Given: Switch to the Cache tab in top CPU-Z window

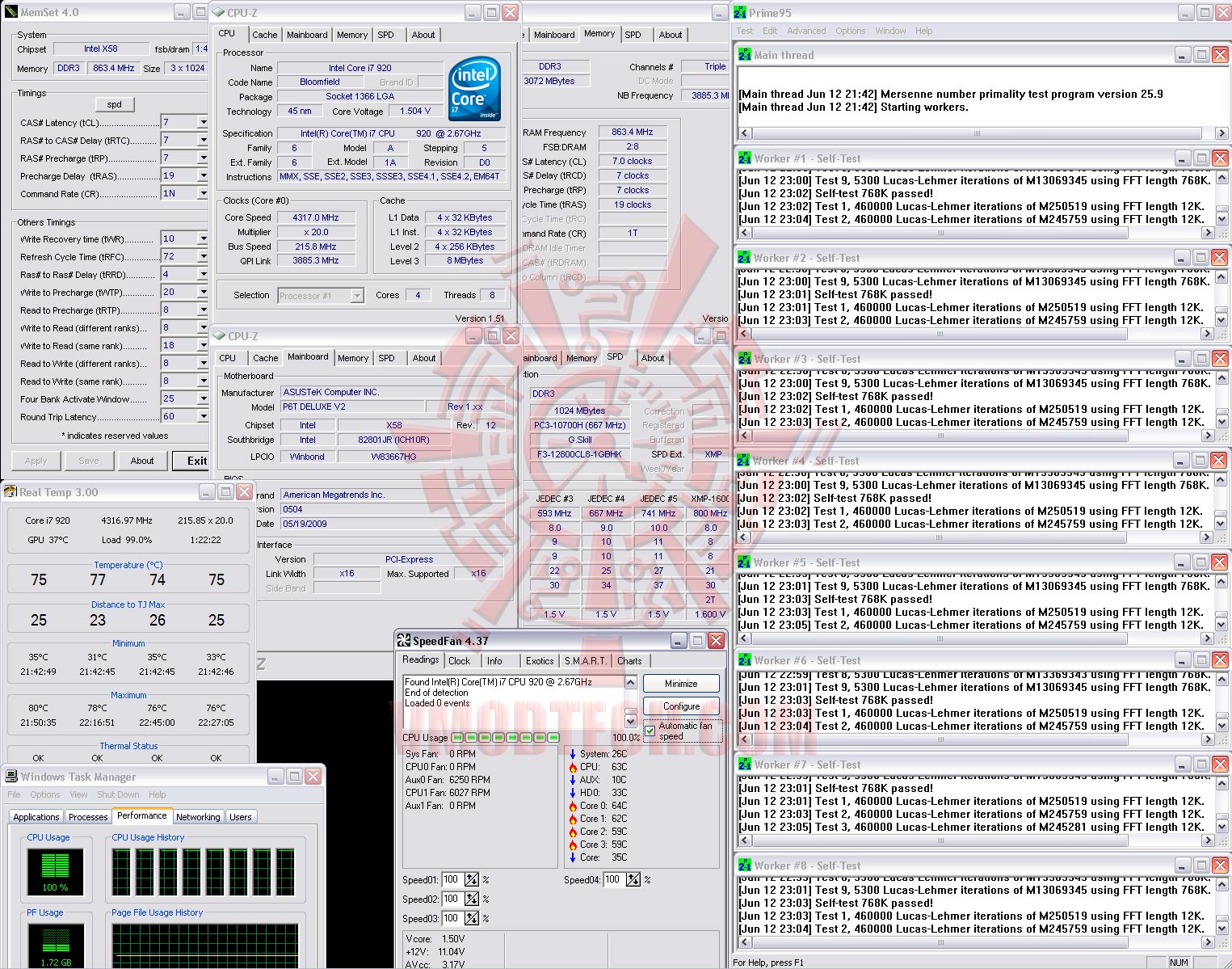Looking at the screenshot, I should click(x=264, y=35).
